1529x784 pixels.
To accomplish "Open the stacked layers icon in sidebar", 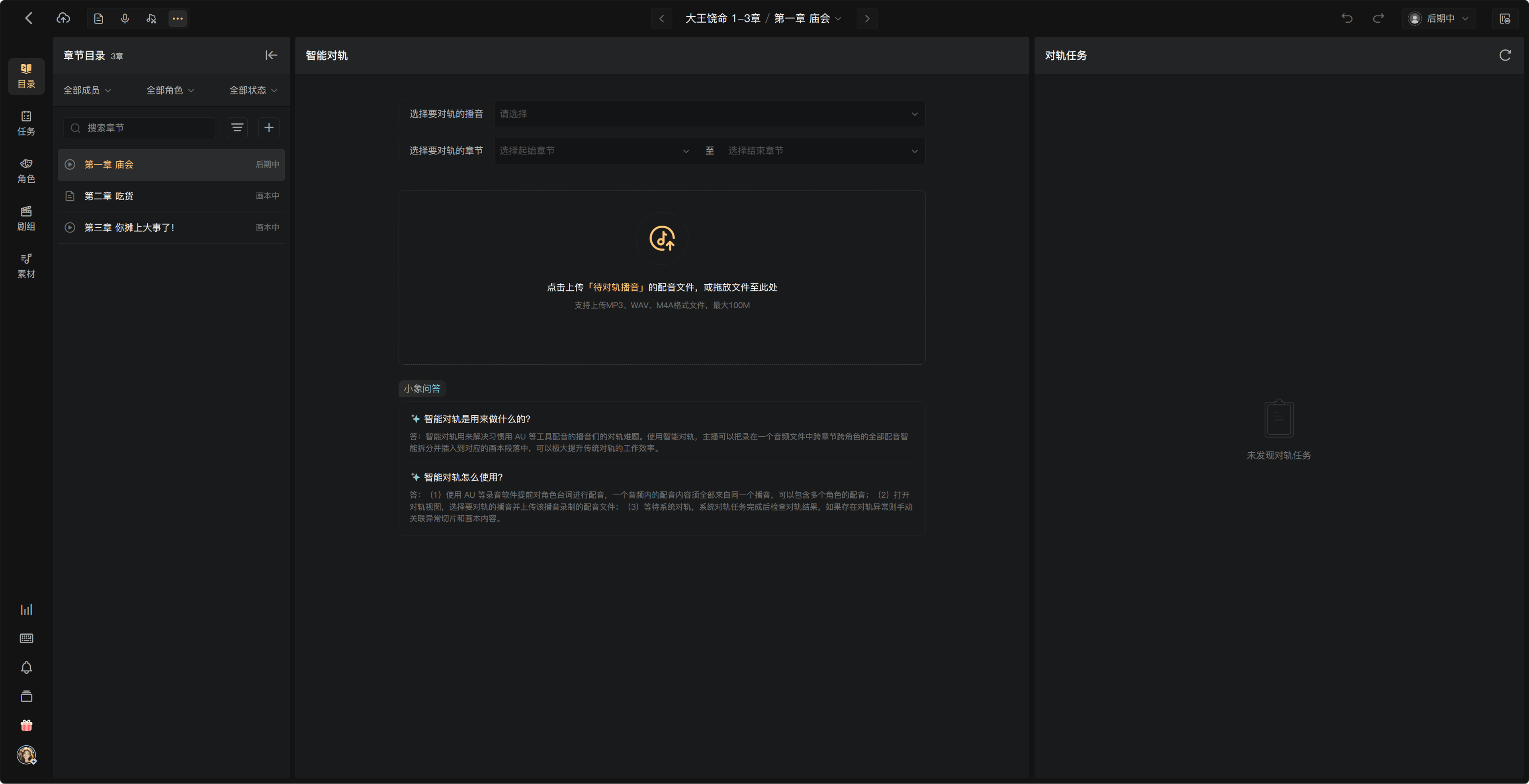I will (26, 697).
